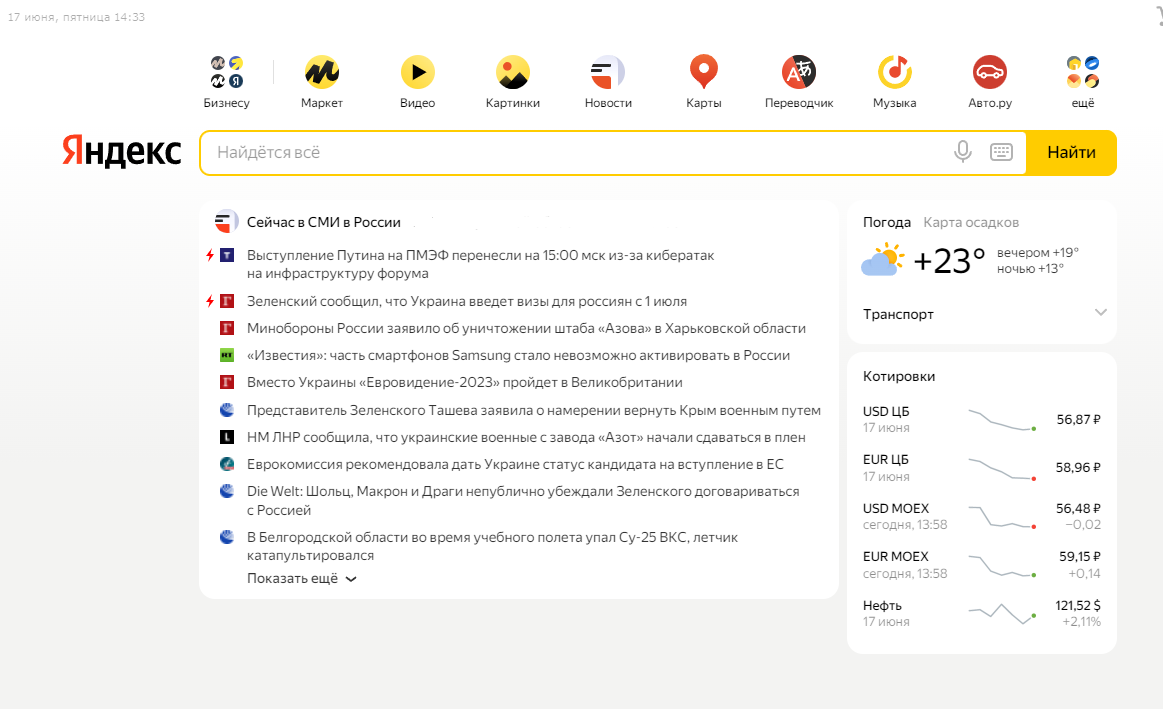The width and height of the screenshot is (1163, 709).
Task: Click the source icon beside Евровидение-2023 headline
Action: point(227,382)
